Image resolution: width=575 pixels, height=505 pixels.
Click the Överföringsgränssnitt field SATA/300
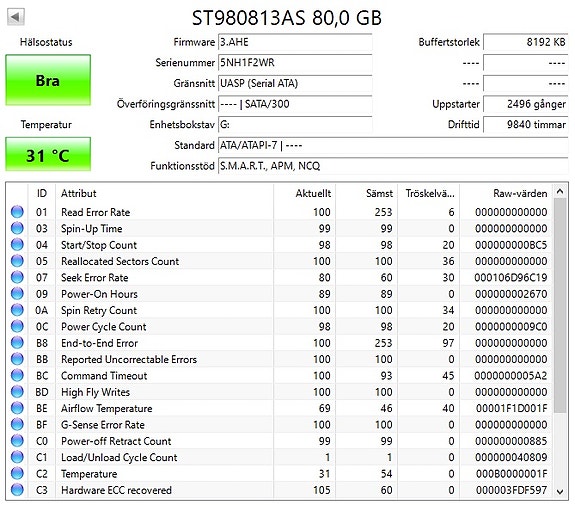295,104
